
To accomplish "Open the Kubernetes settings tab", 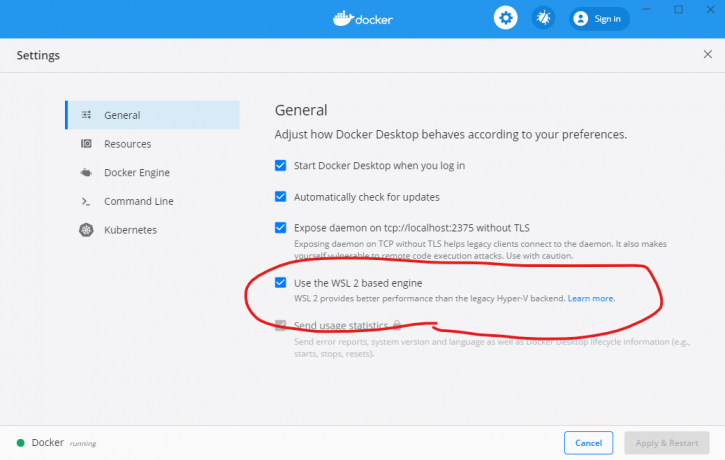I will pyautogui.click(x=153, y=230).
